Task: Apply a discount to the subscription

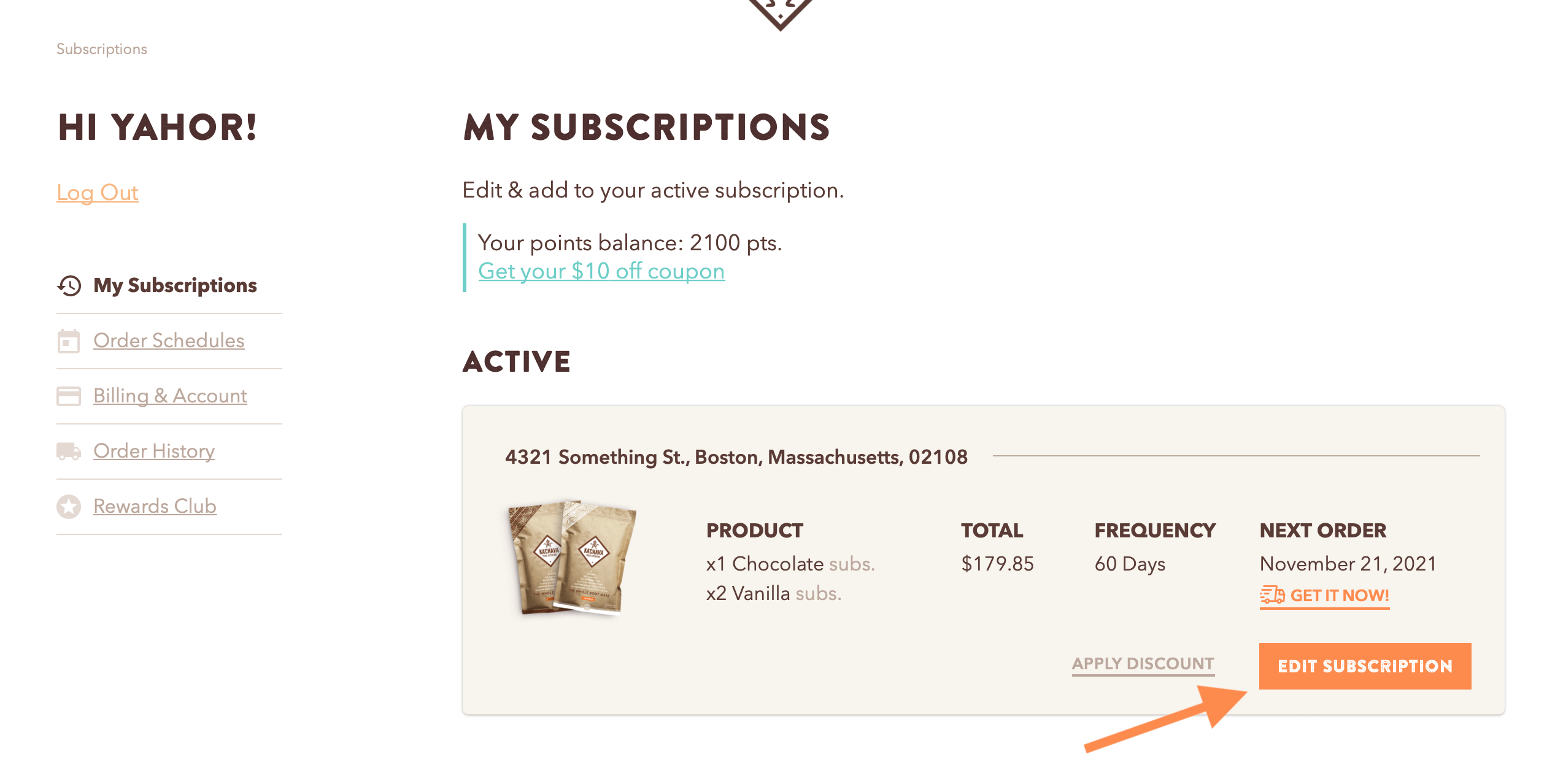Action: coord(1142,663)
